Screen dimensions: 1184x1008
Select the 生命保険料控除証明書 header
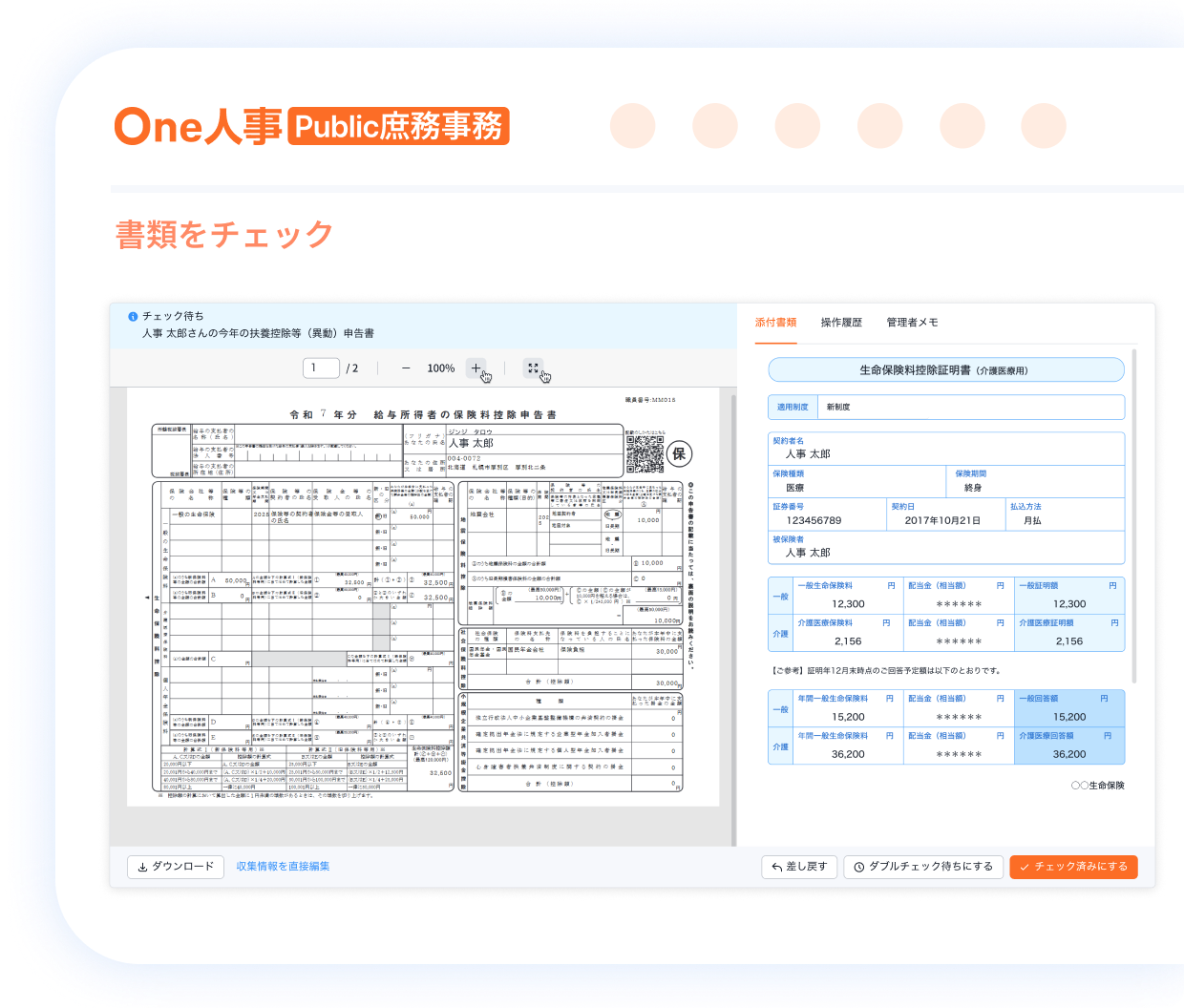coord(946,370)
